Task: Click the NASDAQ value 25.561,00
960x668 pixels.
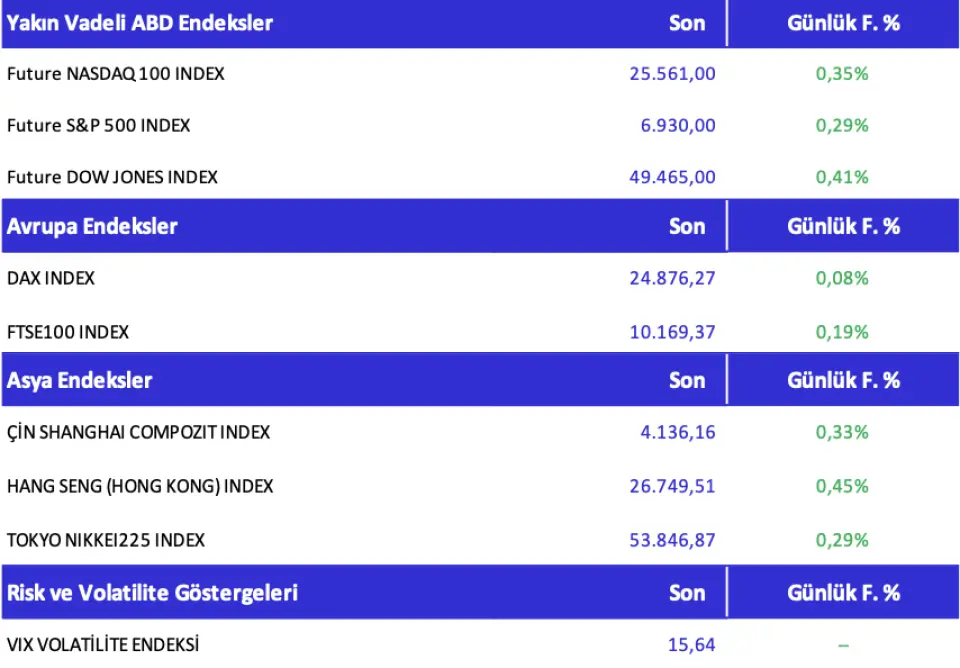Action: point(672,73)
